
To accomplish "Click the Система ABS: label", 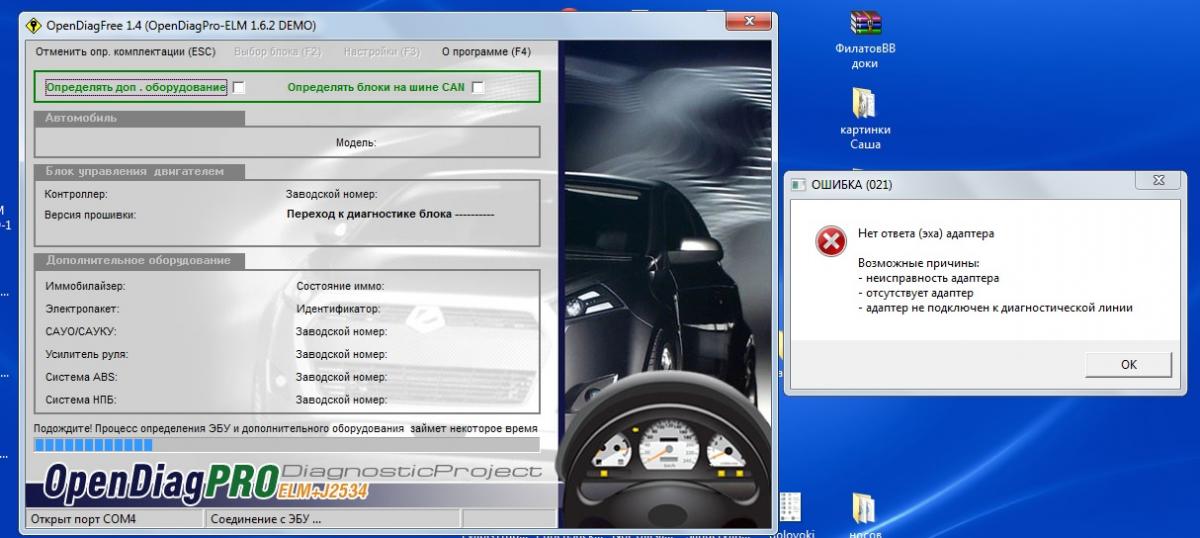I will click(x=80, y=377).
